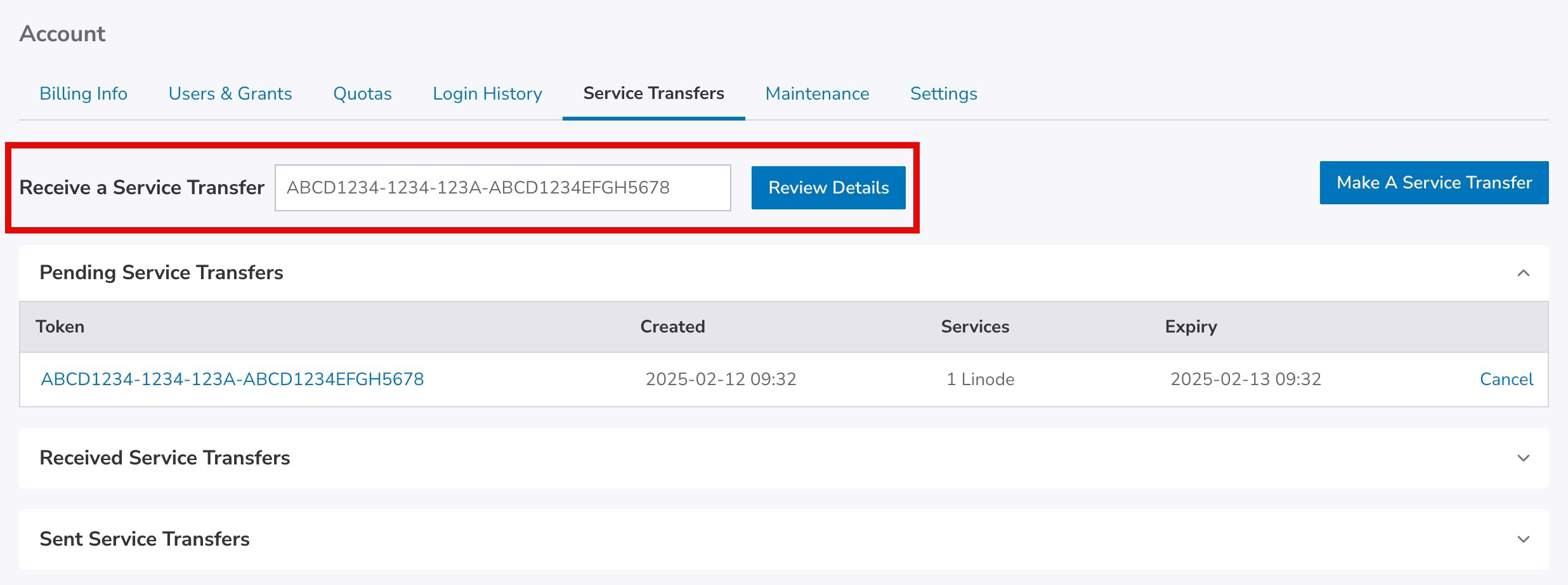Click the Token column header
The height and width of the screenshot is (585, 1568).
60,327
